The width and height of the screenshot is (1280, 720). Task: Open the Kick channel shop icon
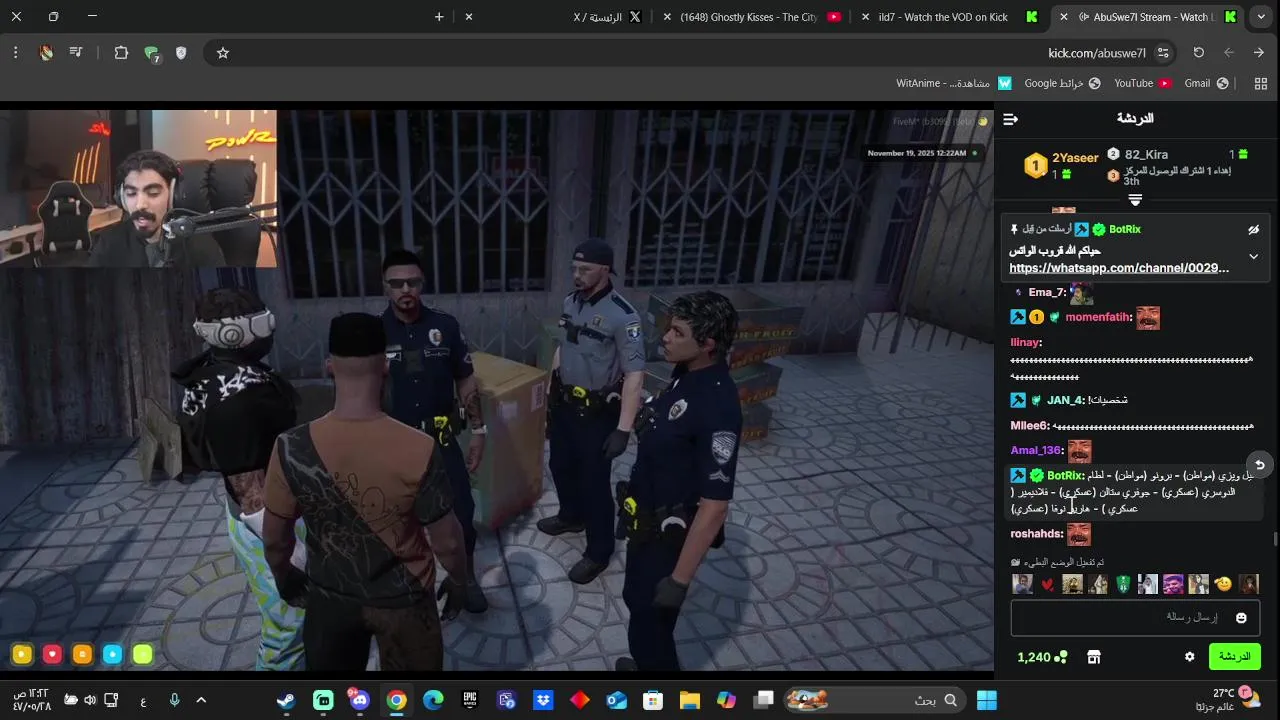pyautogui.click(x=1094, y=657)
